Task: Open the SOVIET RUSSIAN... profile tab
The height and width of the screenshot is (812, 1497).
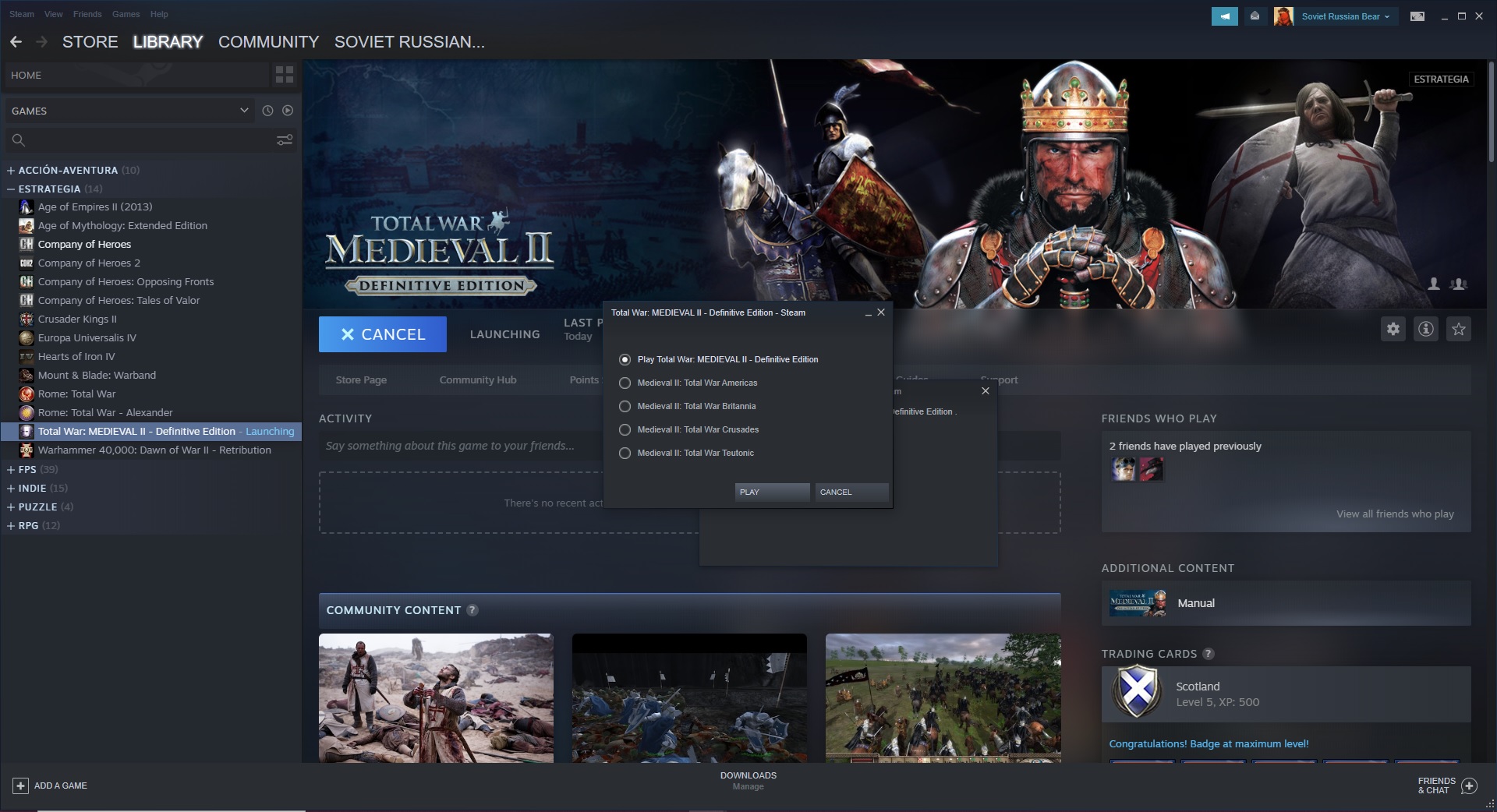Action: [409, 42]
